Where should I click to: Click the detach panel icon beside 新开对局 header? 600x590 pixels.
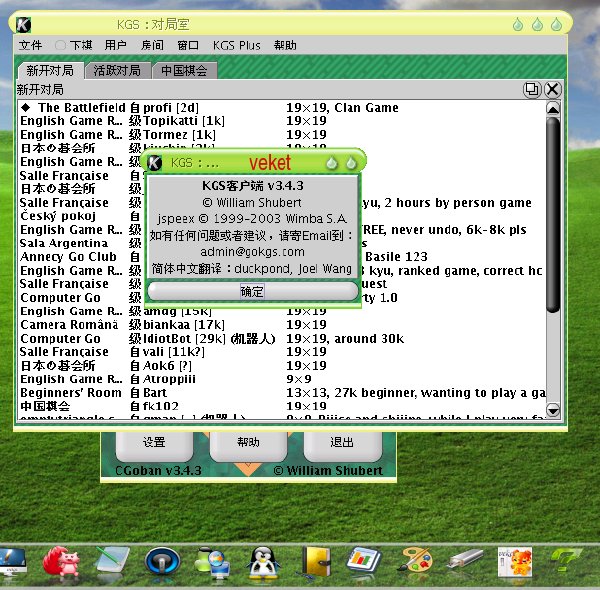(x=532, y=90)
